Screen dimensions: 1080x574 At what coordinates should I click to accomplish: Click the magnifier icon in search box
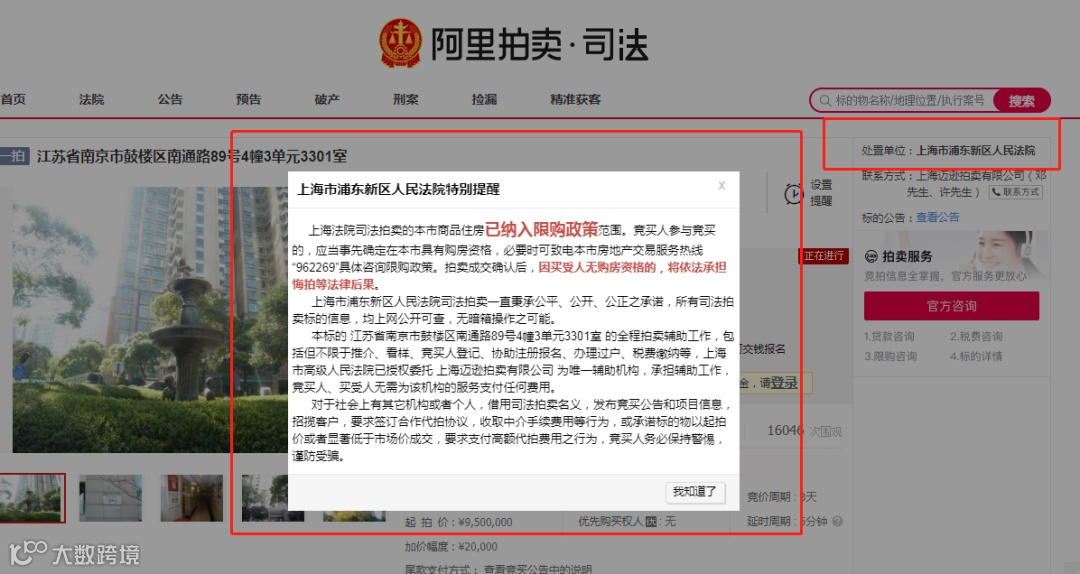[x=824, y=101]
